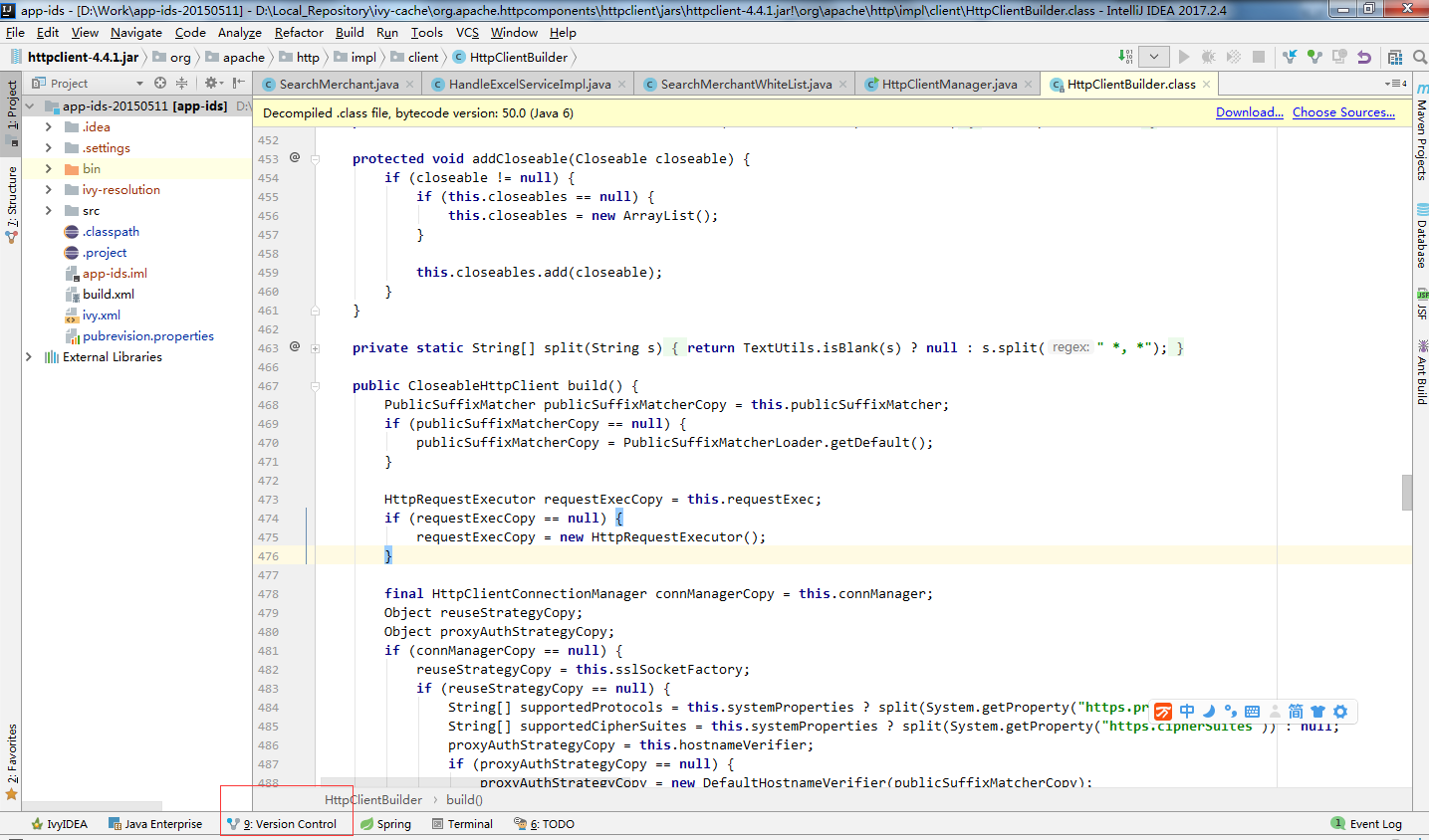Click the Stop square icon
This screenshot has width=1429, height=840.
(1259, 57)
